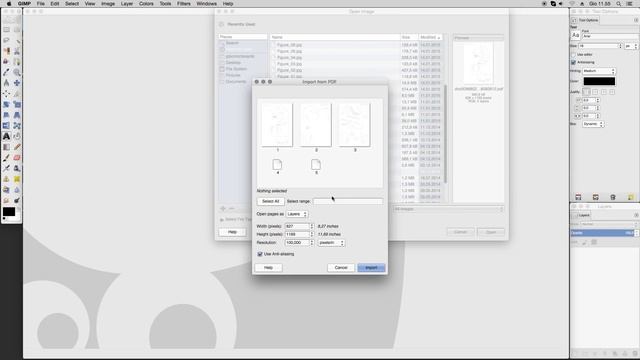Viewport: 640px width, 360px height.
Task: Select the Zoom magnifier tool
Action: [17, 73]
